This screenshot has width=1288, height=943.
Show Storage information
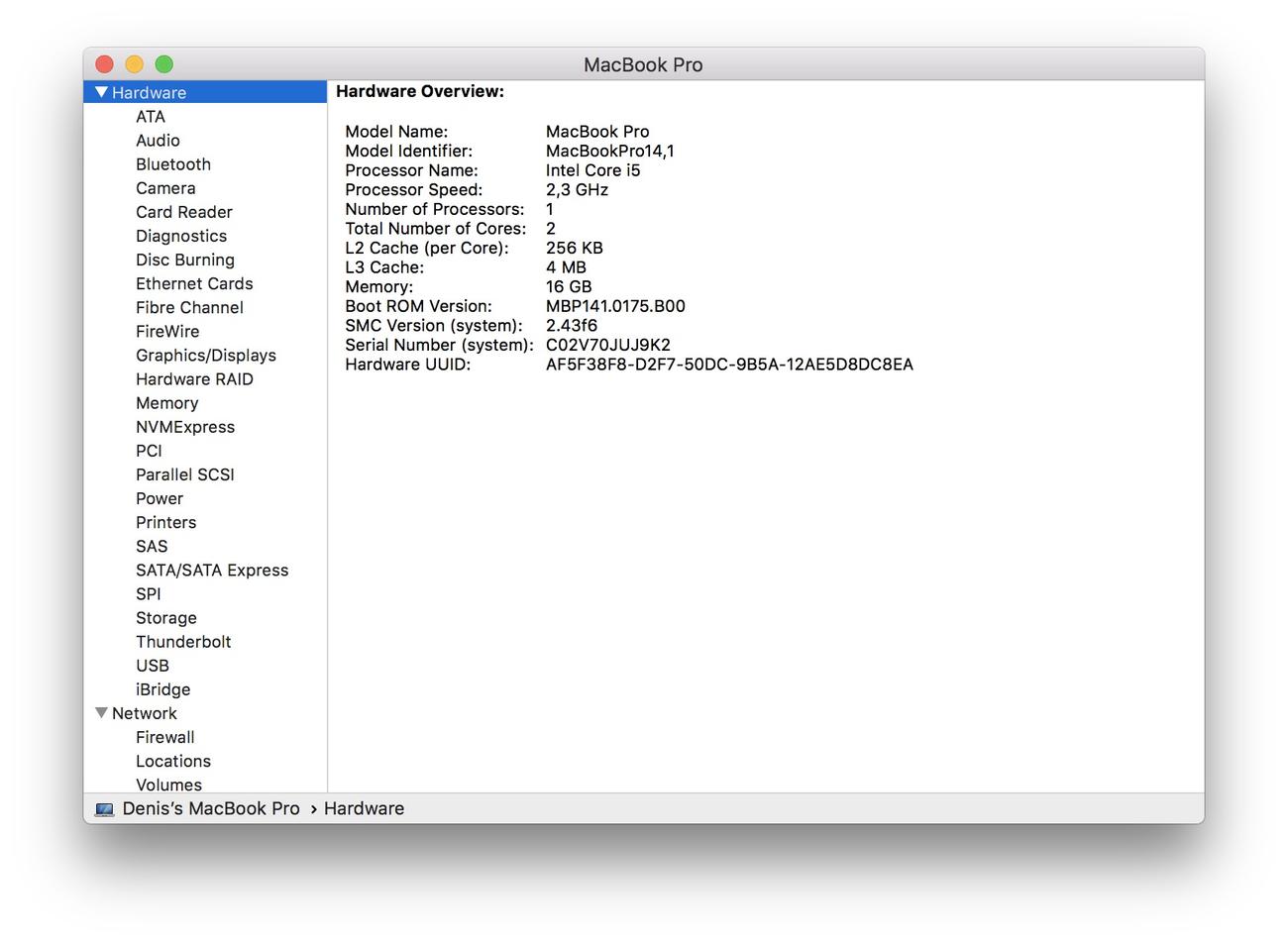click(x=166, y=618)
